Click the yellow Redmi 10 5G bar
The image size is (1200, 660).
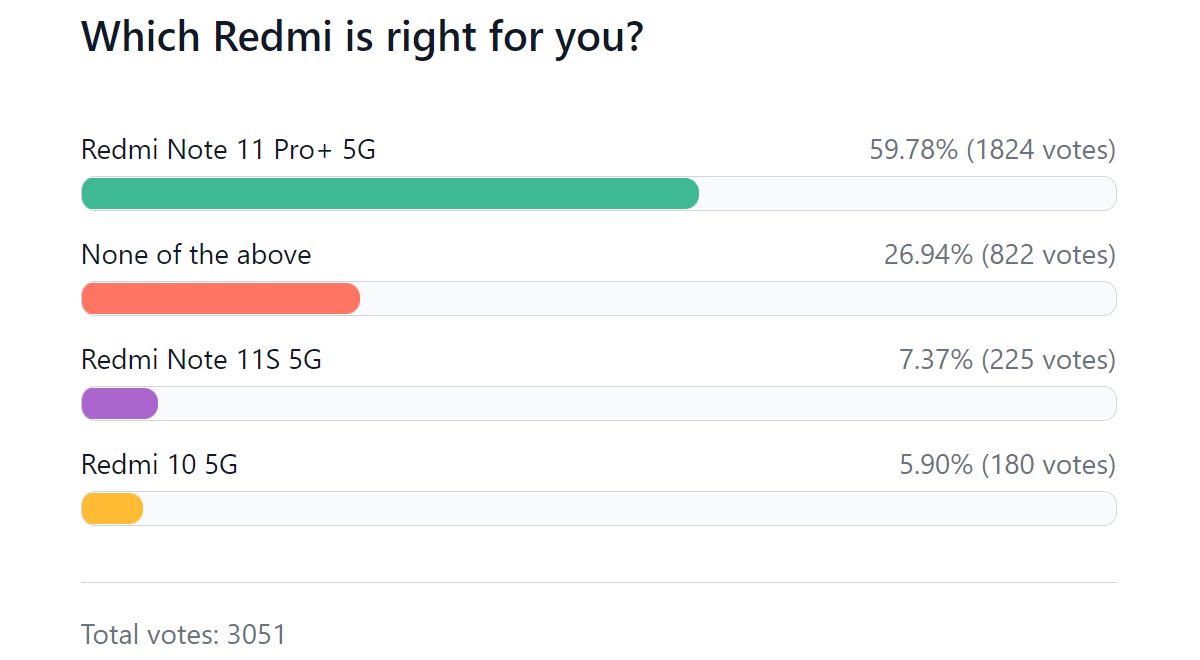(112, 509)
